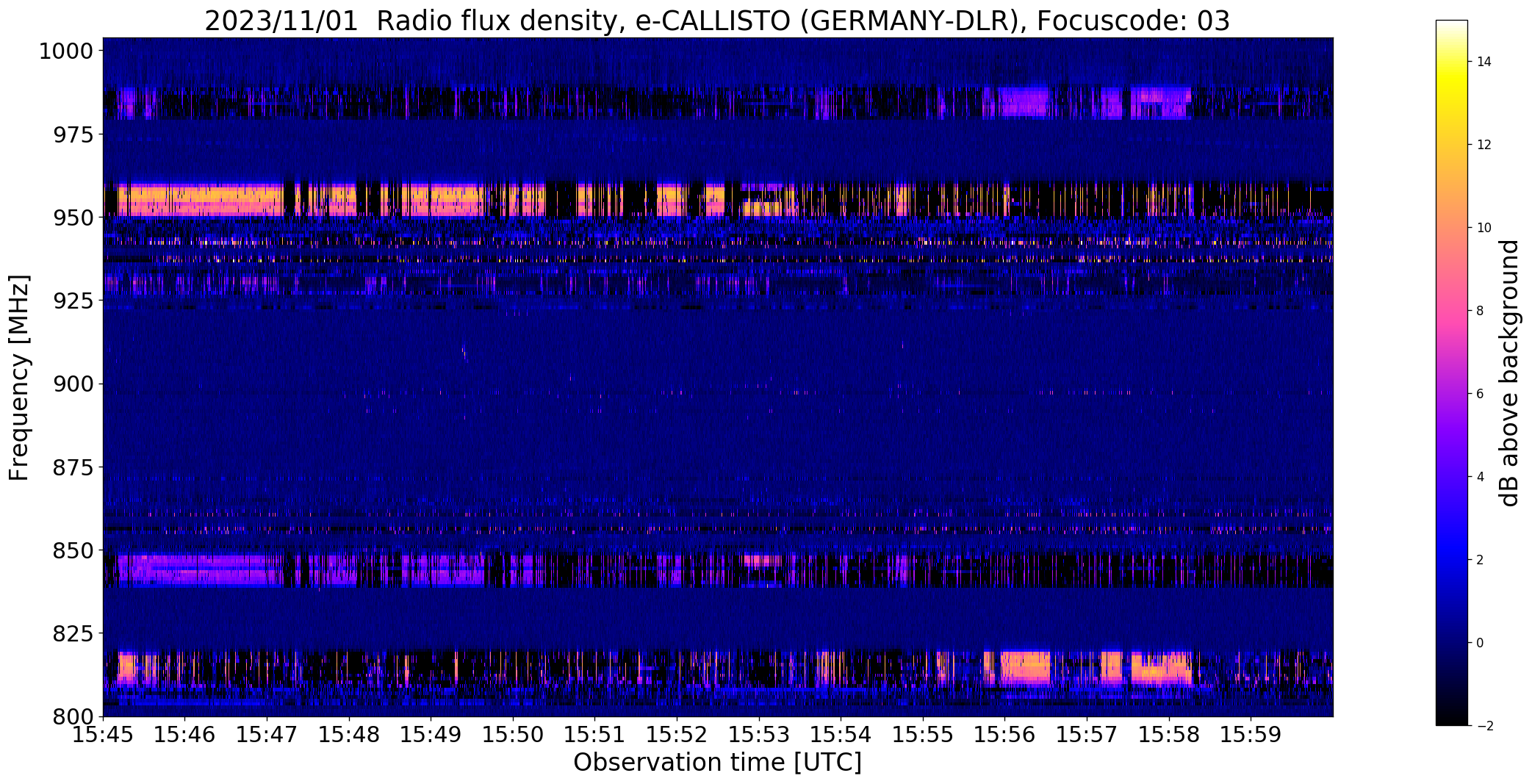The width and height of the screenshot is (1532, 784).
Task: Click the 925 MHz frequency tick label
Action: (73, 301)
